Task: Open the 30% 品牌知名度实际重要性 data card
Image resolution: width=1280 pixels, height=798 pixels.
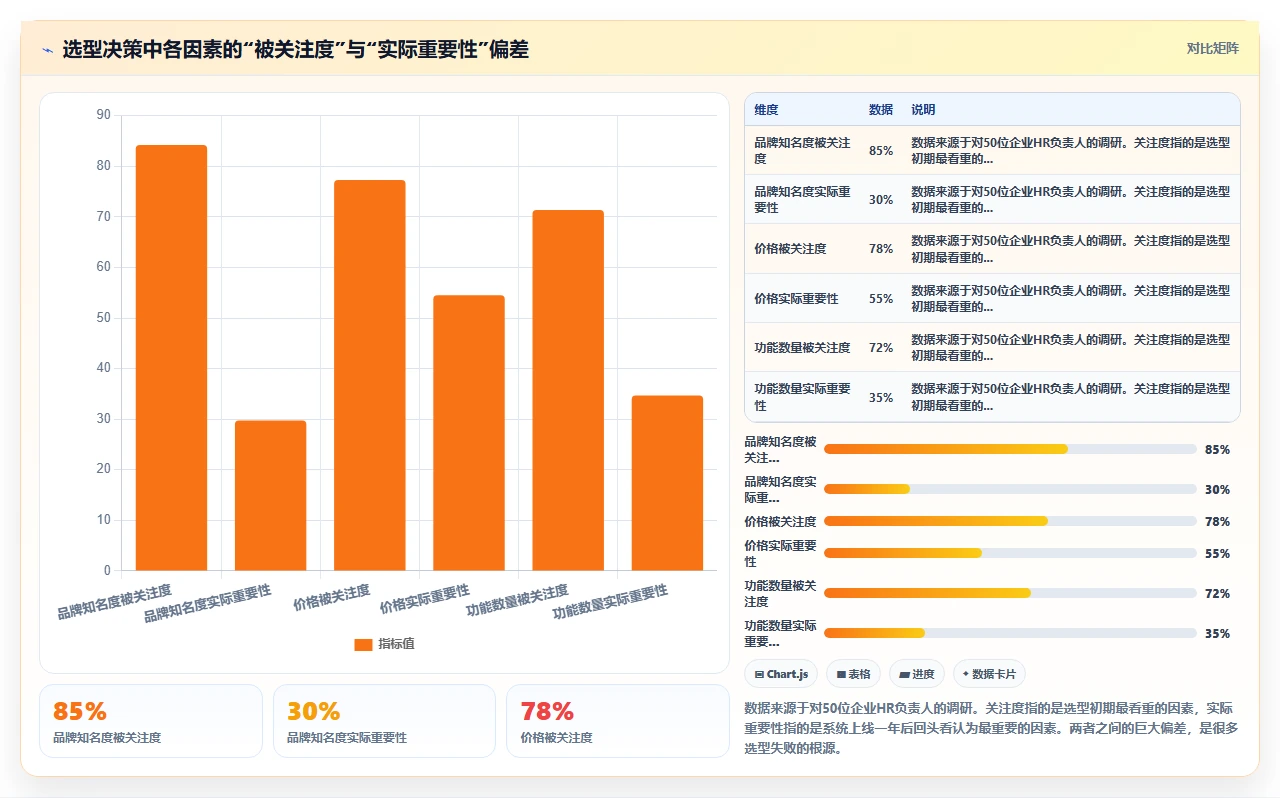Action: point(384,721)
